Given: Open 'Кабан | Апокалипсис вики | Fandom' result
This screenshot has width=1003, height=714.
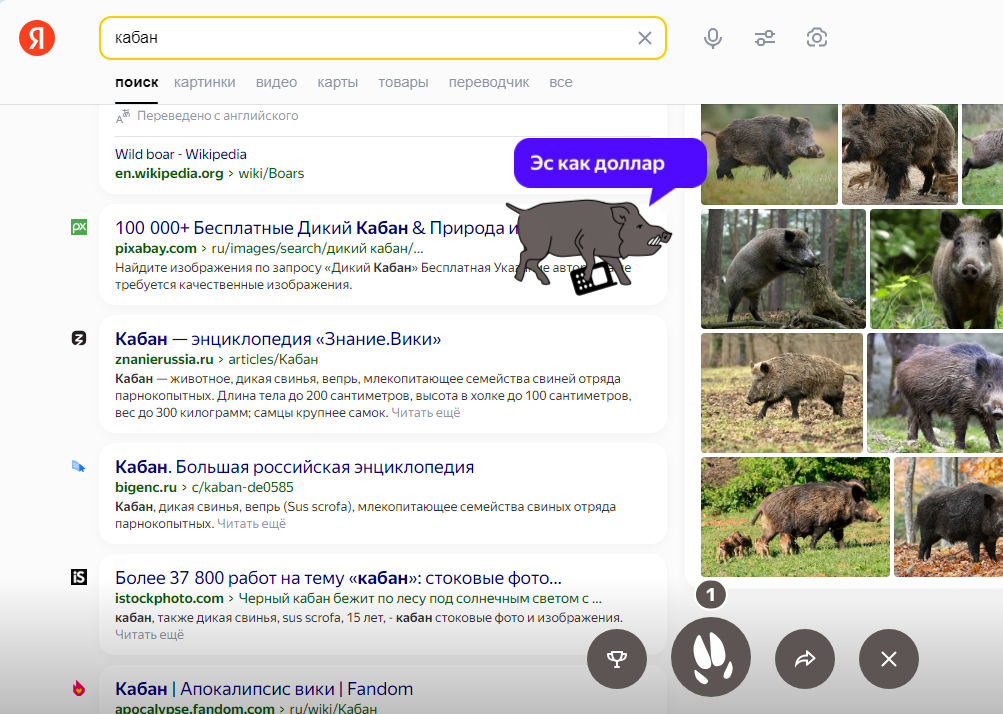Looking at the screenshot, I should pyautogui.click(x=264, y=688).
